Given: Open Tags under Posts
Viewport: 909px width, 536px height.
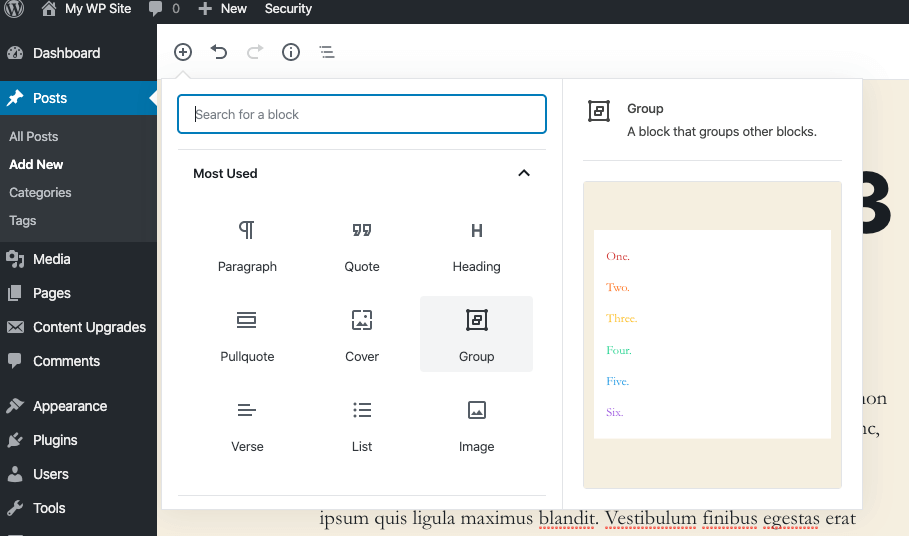Looking at the screenshot, I should (23, 221).
